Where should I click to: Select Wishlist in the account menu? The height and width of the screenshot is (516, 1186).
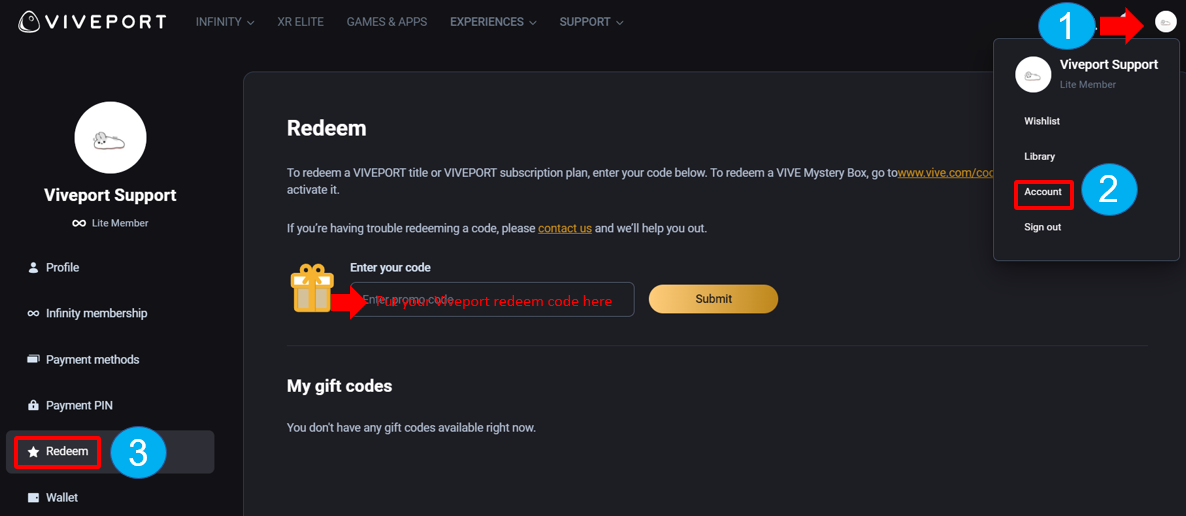tap(1042, 121)
